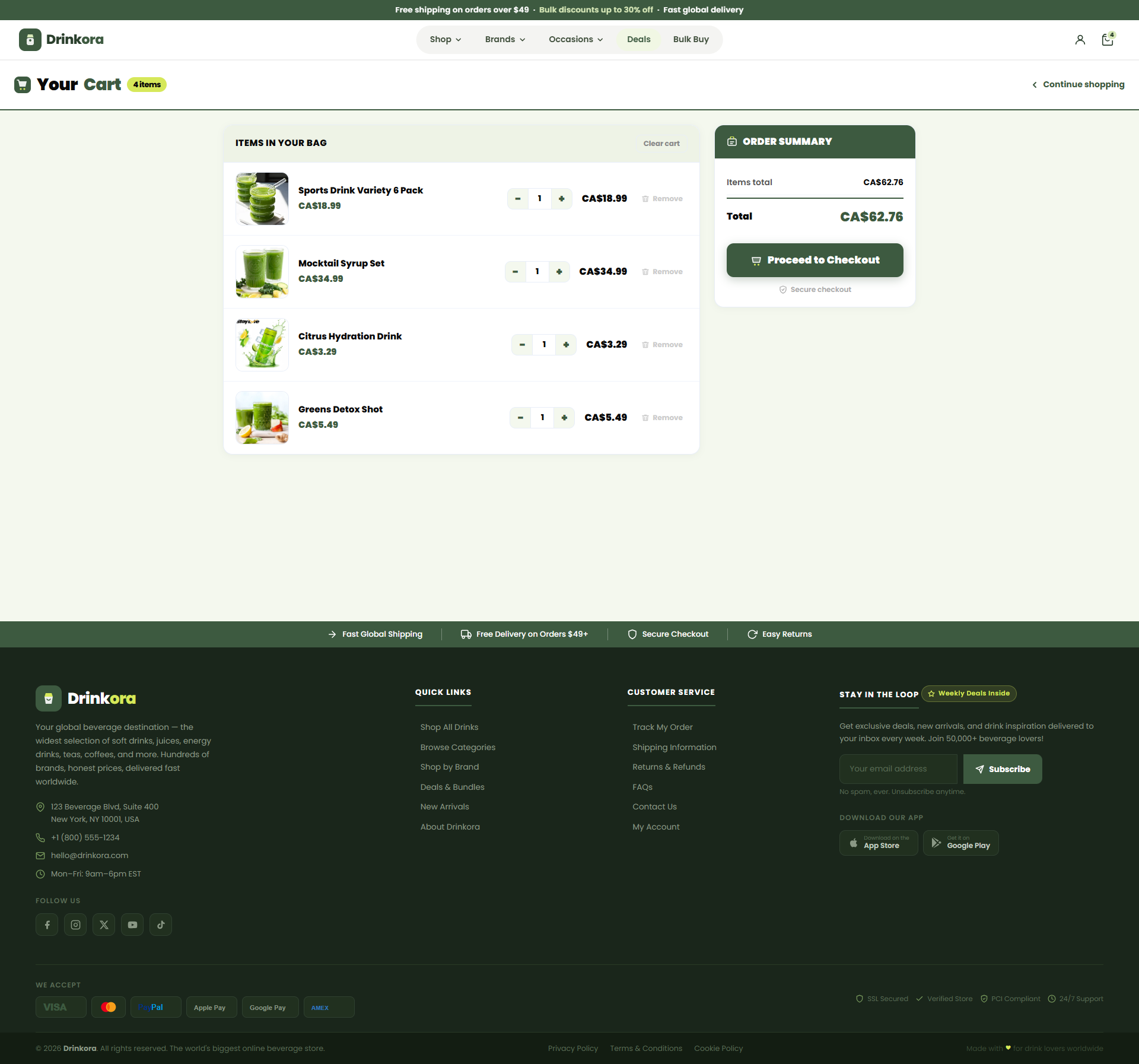The height and width of the screenshot is (1064, 1139).
Task: Open New Arrivals footer link
Action: click(x=444, y=806)
